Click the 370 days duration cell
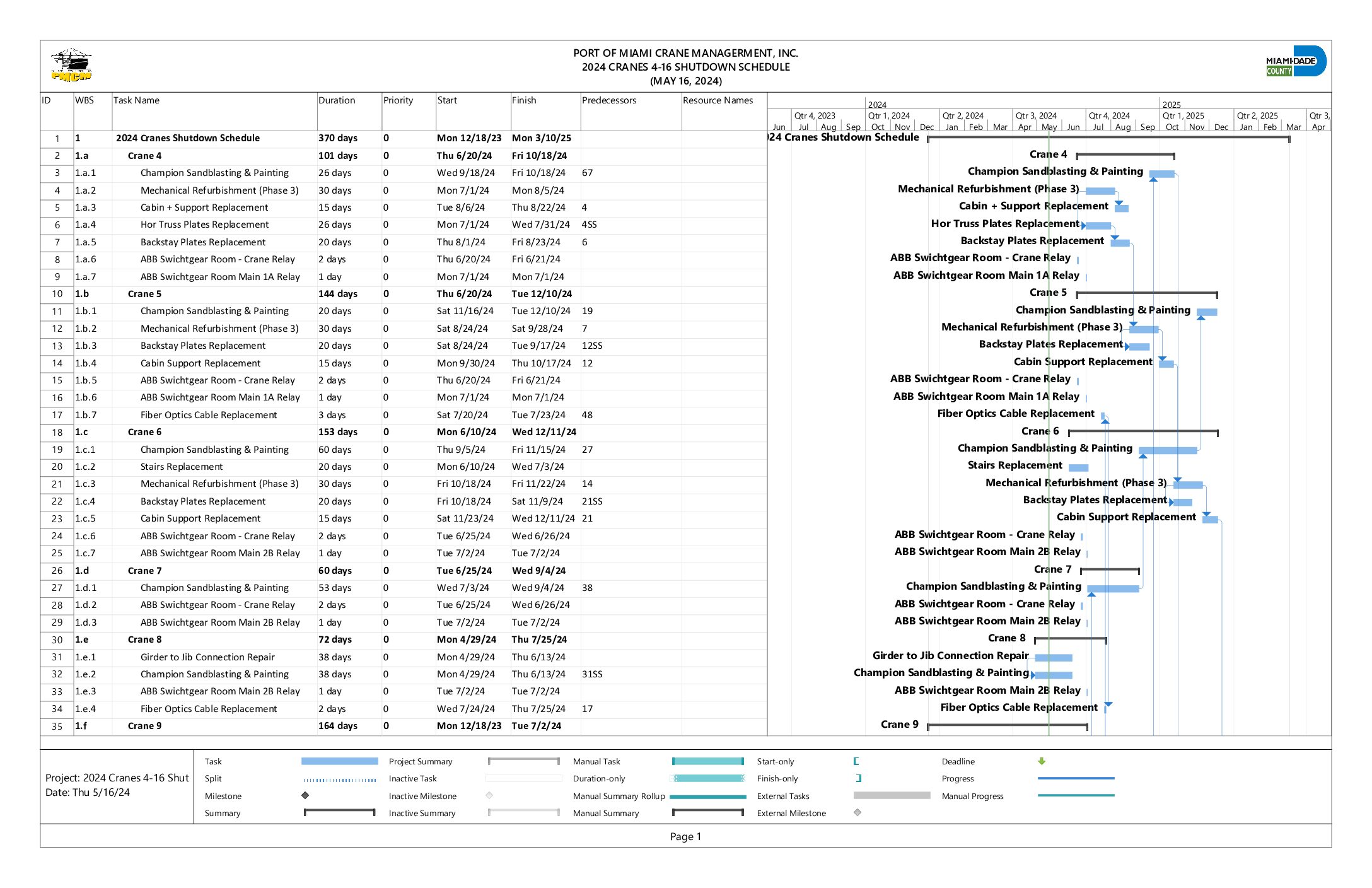The height and width of the screenshot is (888, 1372). point(338,138)
